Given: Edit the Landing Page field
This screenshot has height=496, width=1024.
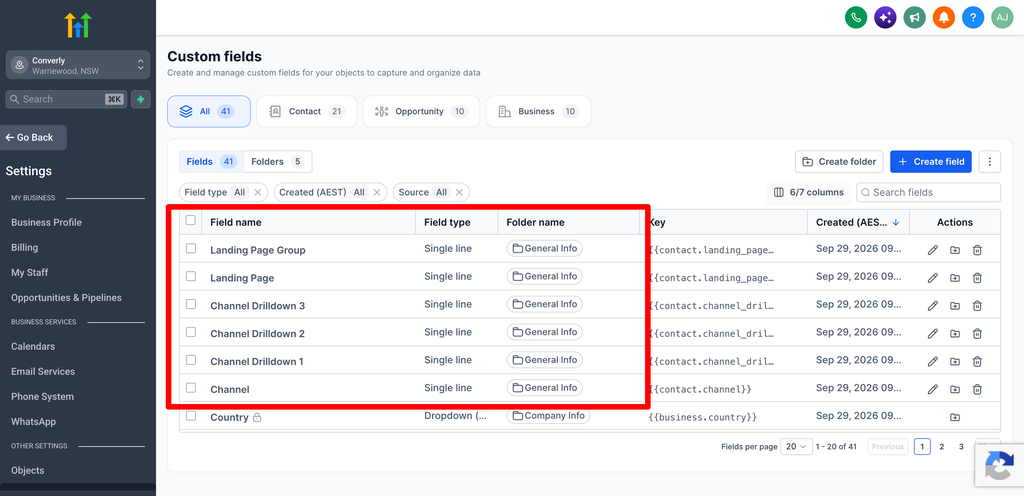Looking at the screenshot, I should coord(933,278).
